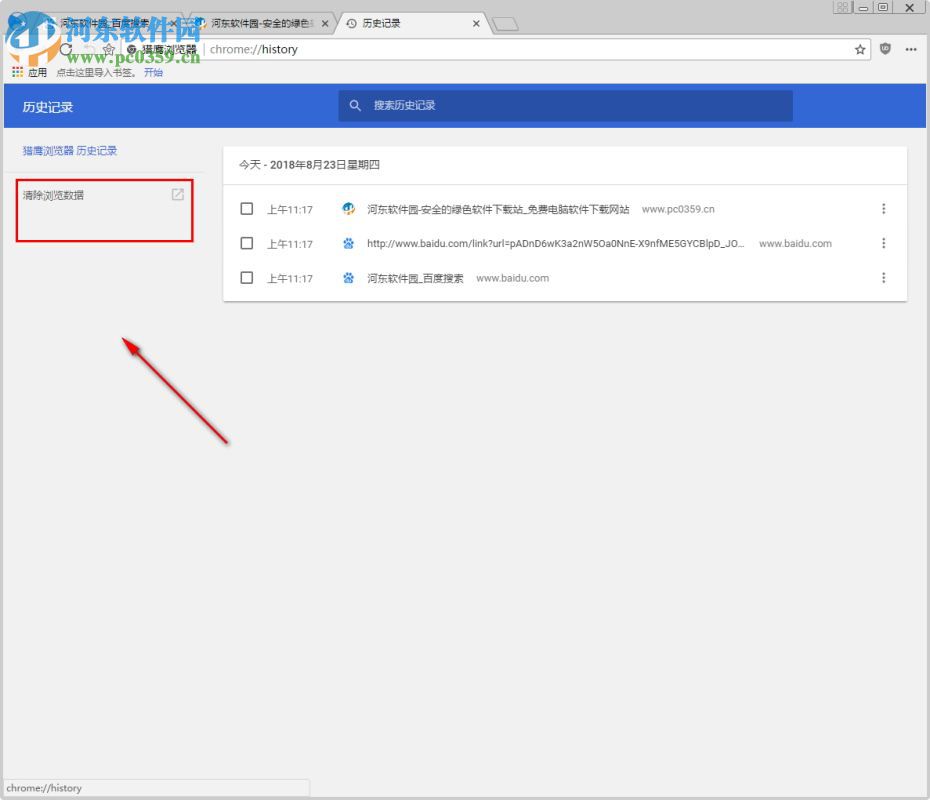Click the 猎鹰浏览器 site info chip in address bar

(162, 50)
